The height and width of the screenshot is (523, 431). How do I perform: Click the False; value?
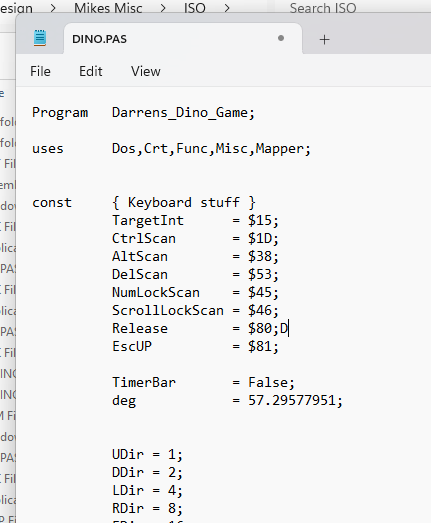[x=271, y=383]
